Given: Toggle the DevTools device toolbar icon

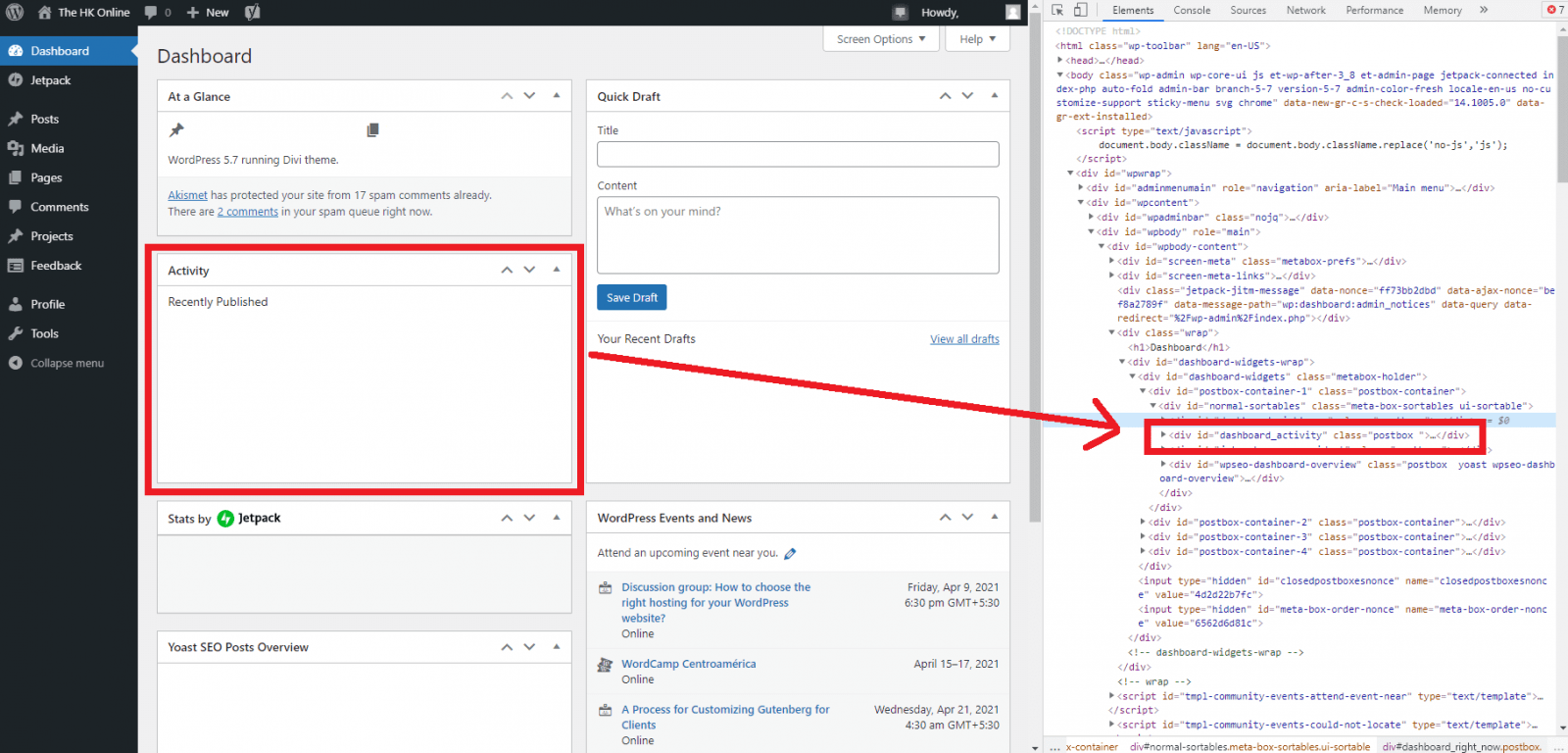Looking at the screenshot, I should [x=1080, y=10].
